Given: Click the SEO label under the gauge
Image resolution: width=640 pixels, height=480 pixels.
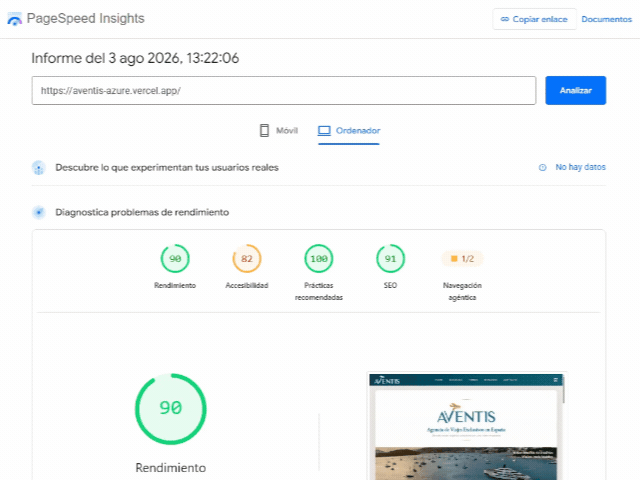Looking at the screenshot, I should 390,285.
